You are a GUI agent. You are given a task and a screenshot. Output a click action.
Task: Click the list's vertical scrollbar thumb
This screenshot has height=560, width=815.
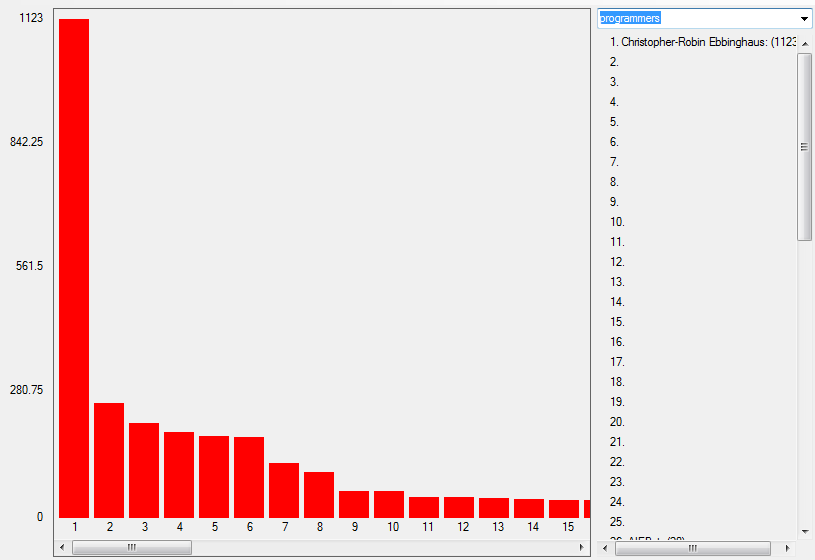(805, 147)
